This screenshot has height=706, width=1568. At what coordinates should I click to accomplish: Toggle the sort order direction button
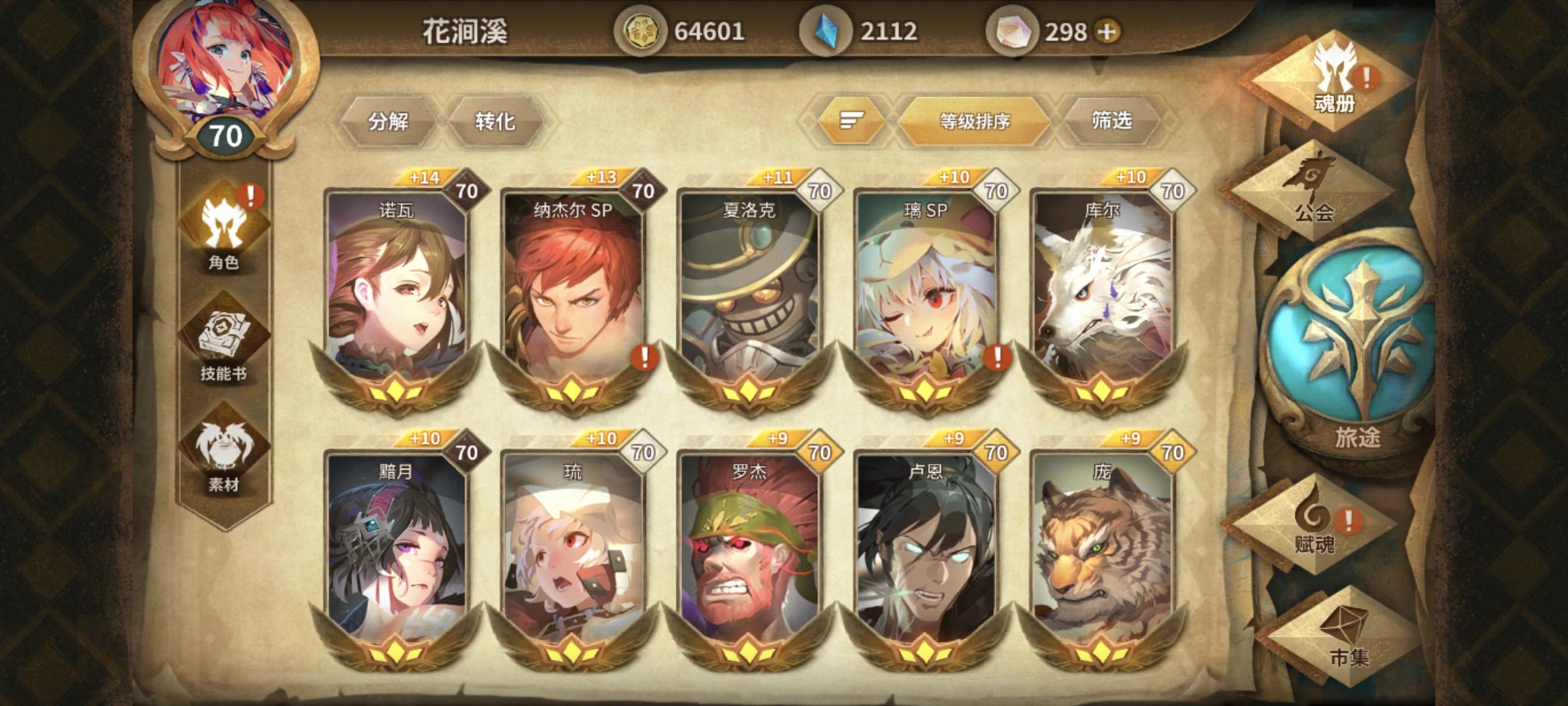pos(851,120)
